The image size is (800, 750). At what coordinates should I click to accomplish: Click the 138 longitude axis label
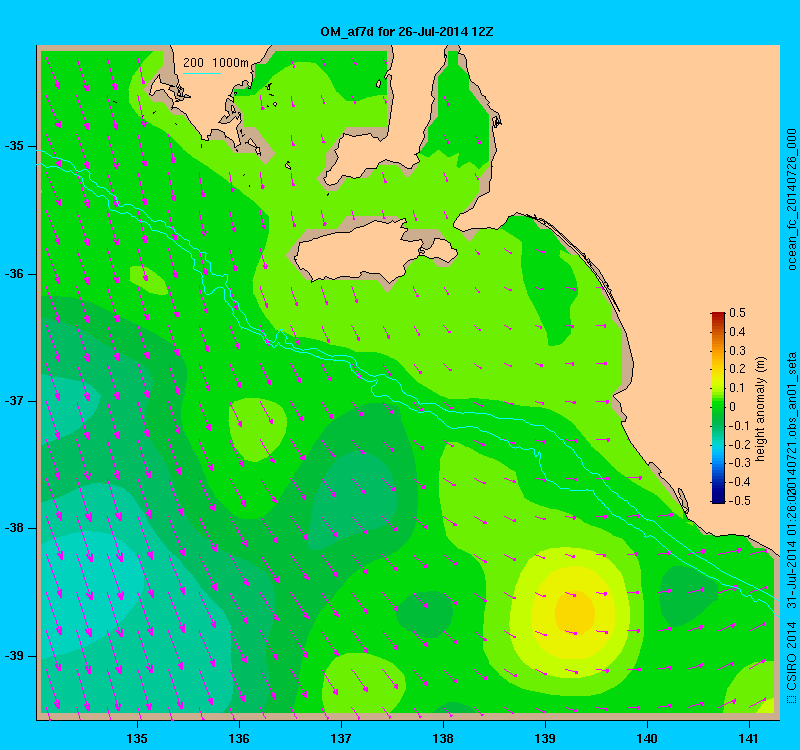(443, 738)
